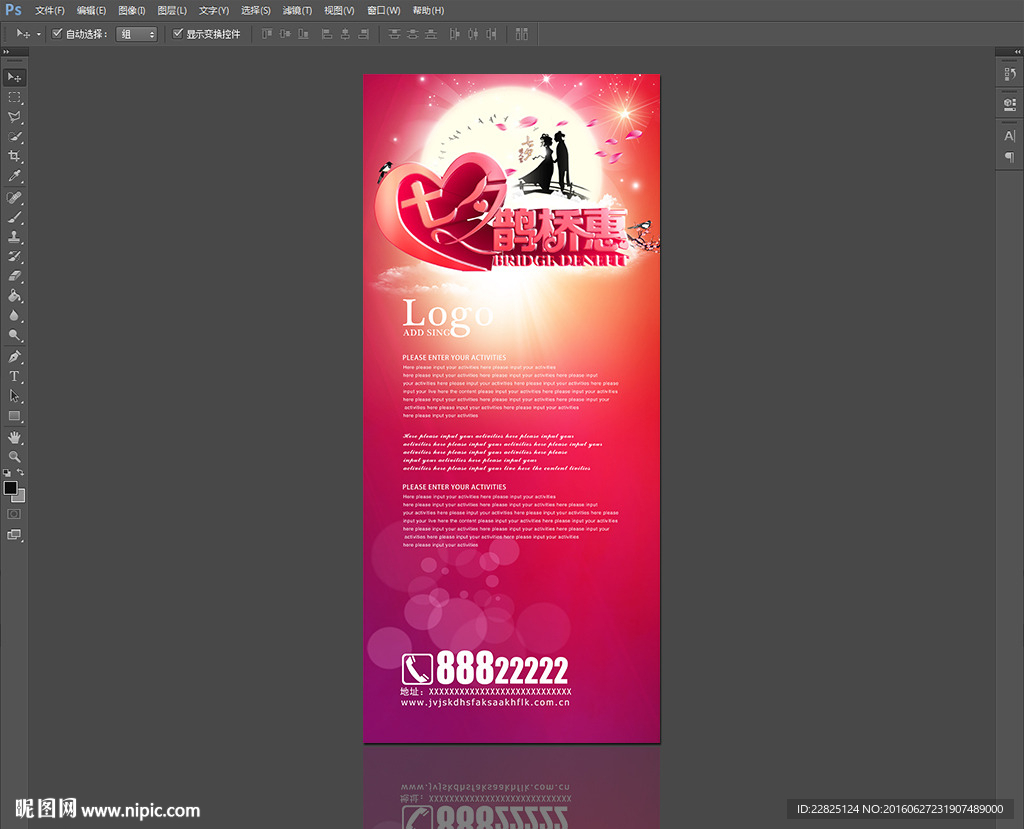1024x829 pixels.
Task: Open the History panel icon
Action: coord(1009,76)
